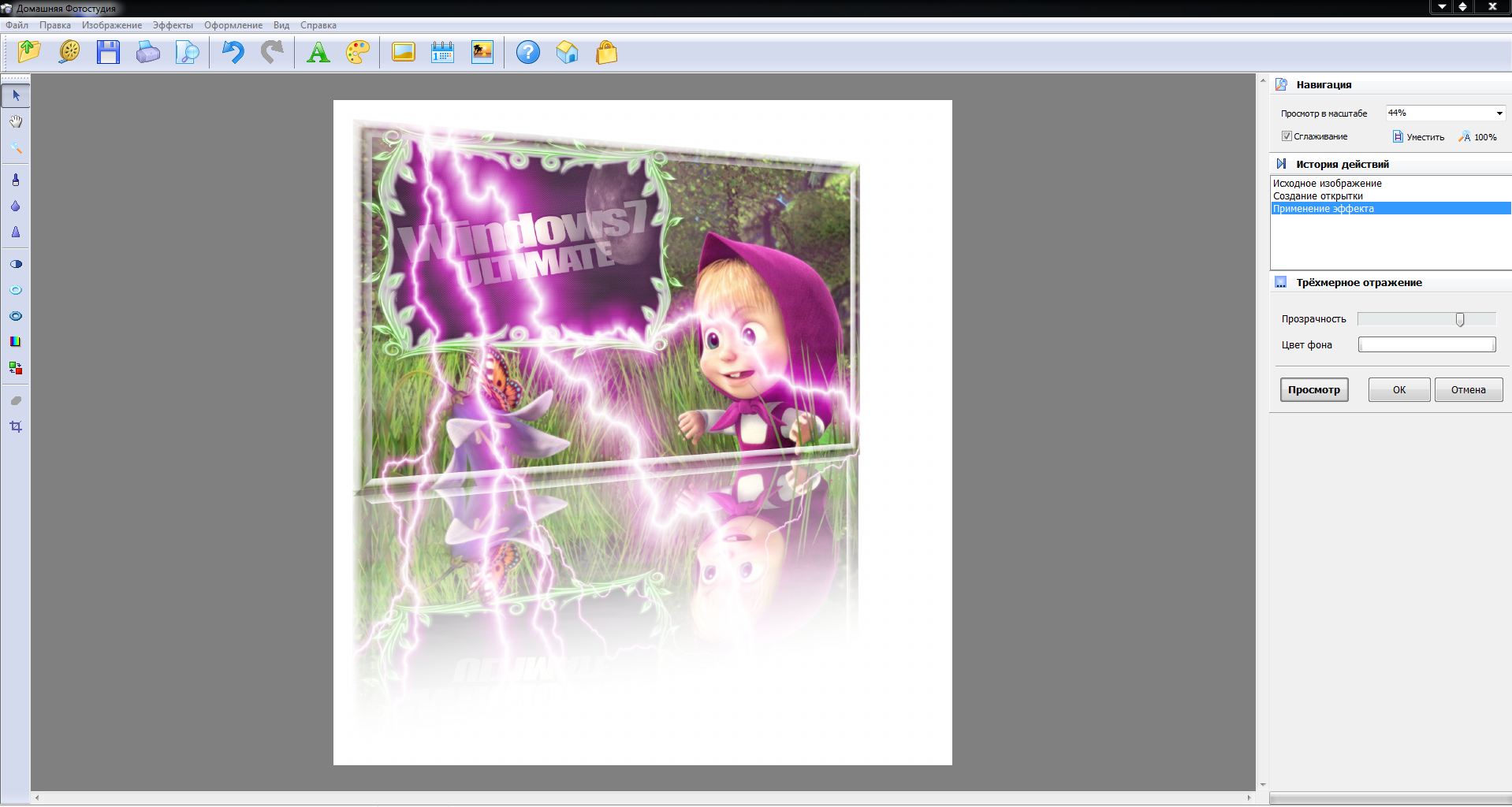Click the house icon in toolbar
This screenshot has height=807, width=1512.
click(568, 52)
